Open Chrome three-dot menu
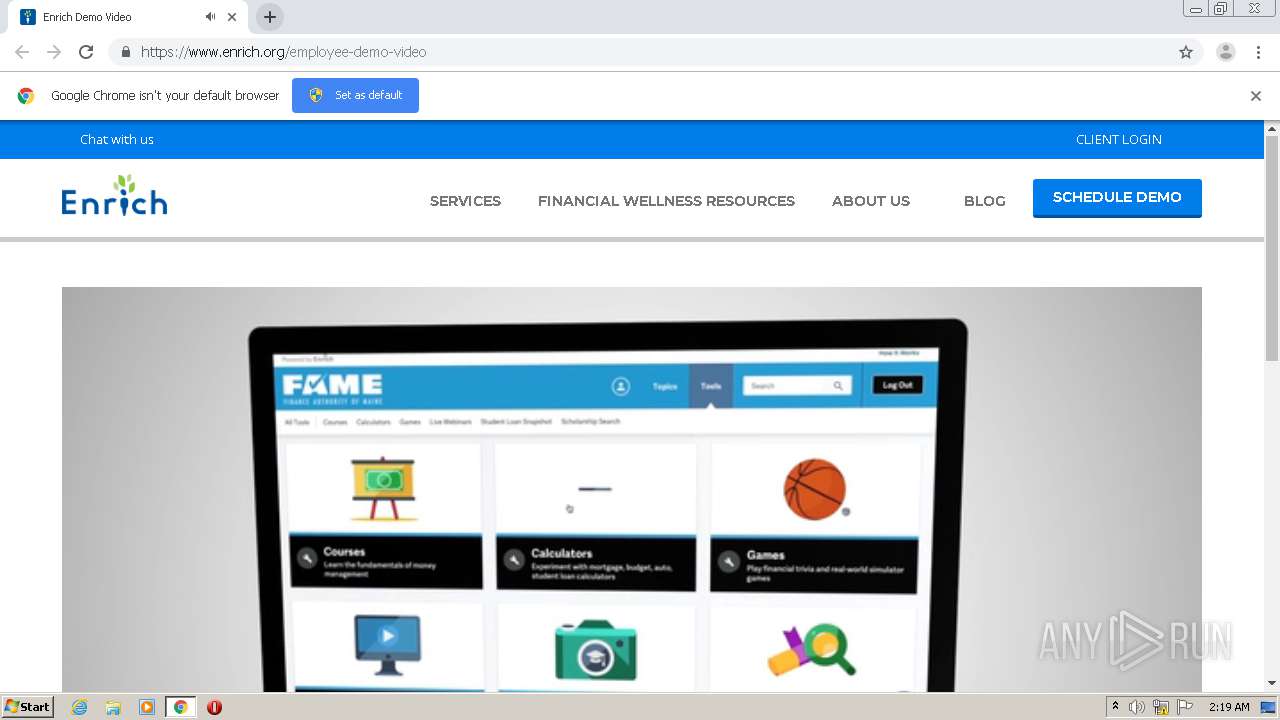The image size is (1280, 720). coord(1258,52)
